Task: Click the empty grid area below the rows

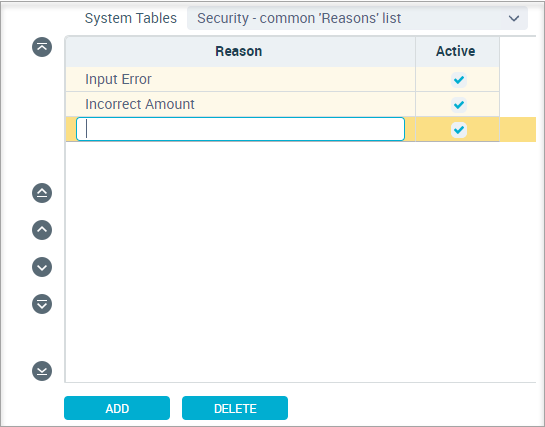Action: [x=300, y=262]
